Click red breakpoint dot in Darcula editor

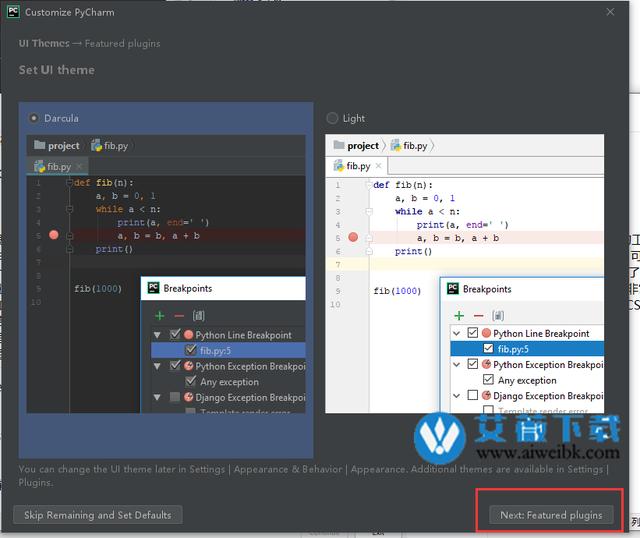tap(54, 235)
